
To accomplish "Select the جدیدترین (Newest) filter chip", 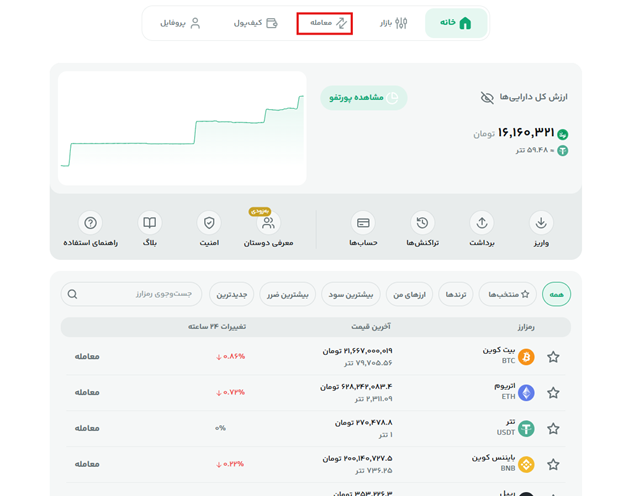I will pos(232,294).
